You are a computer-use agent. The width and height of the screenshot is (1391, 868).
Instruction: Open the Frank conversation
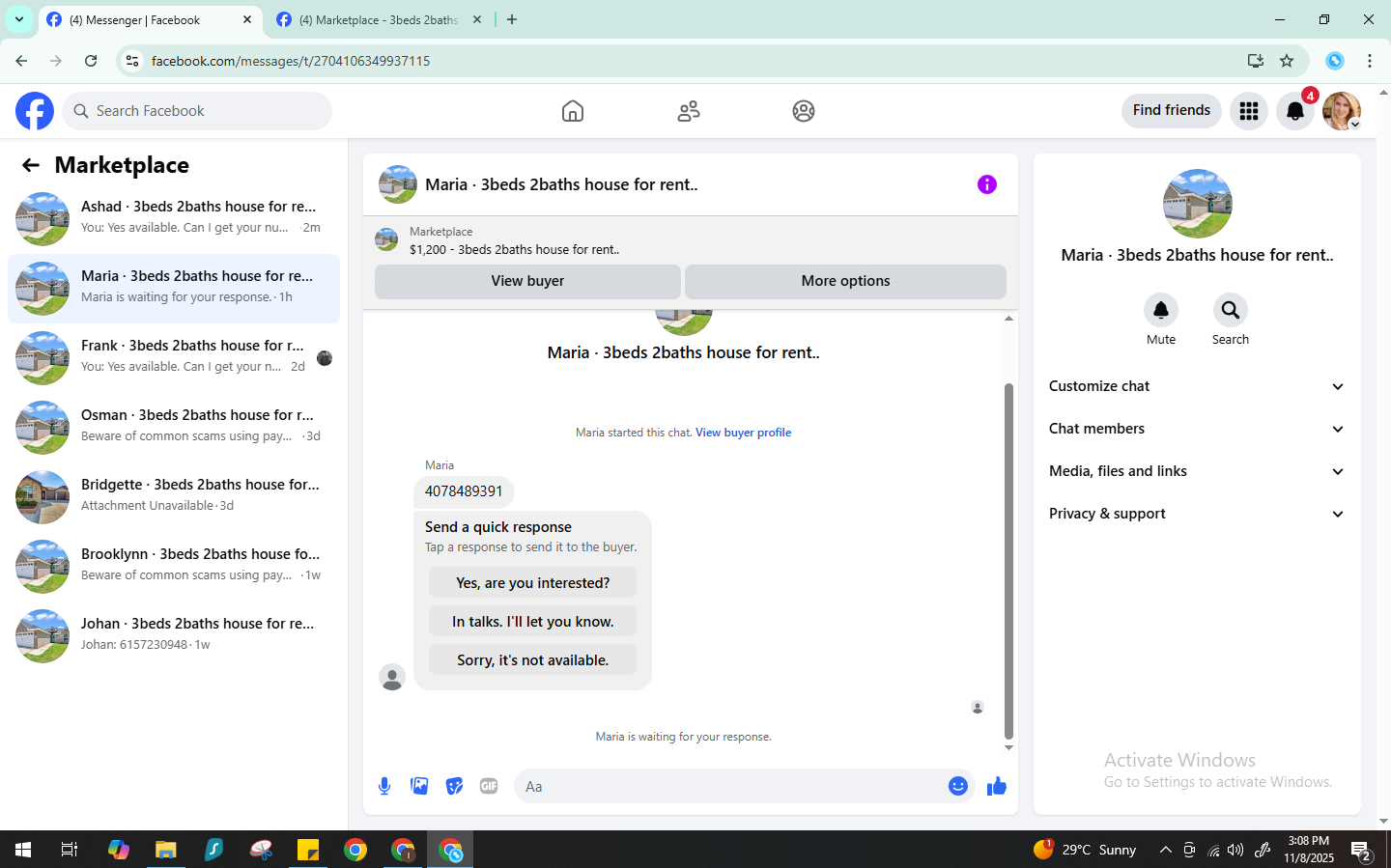click(x=174, y=357)
